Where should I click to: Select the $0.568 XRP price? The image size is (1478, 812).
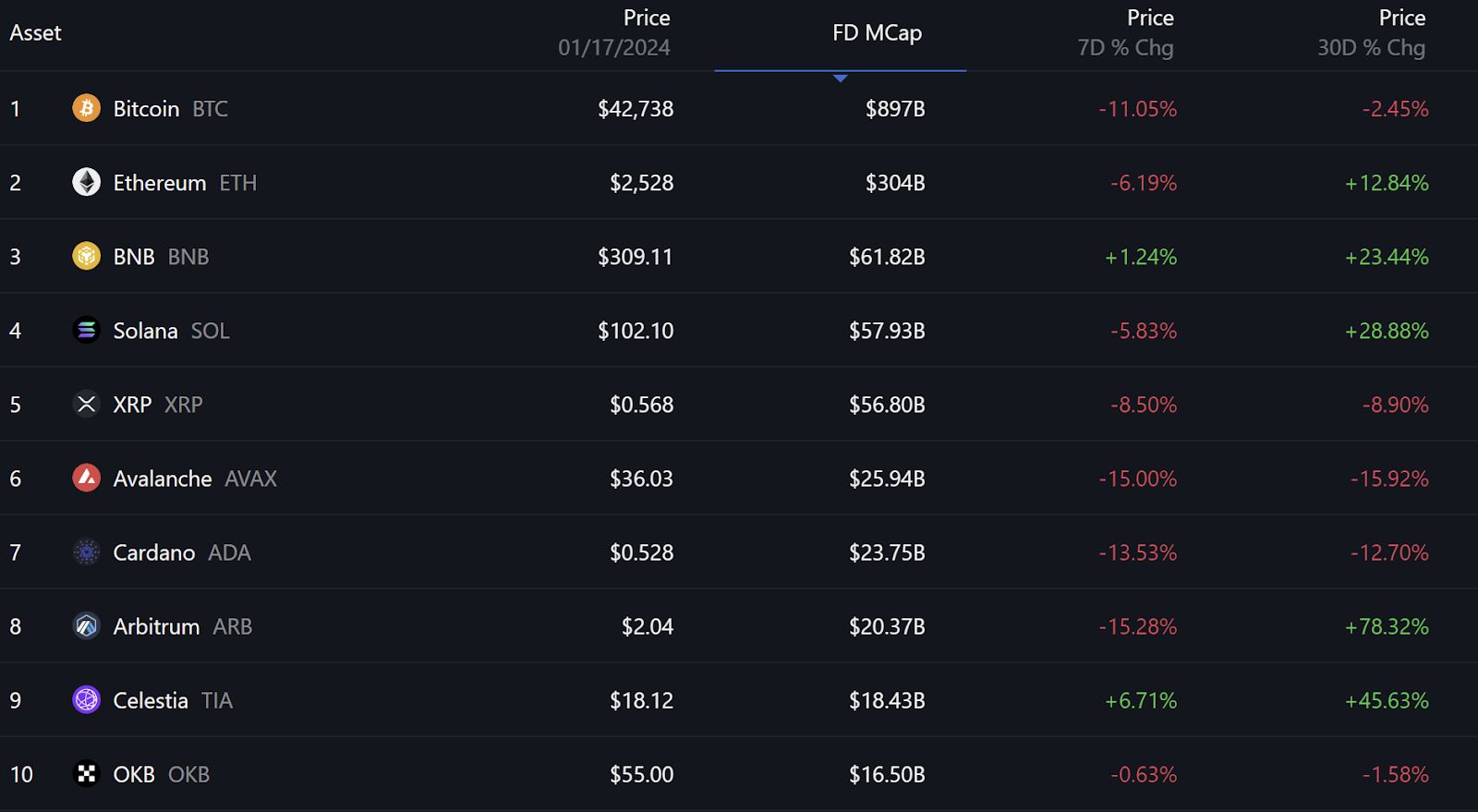(x=641, y=405)
